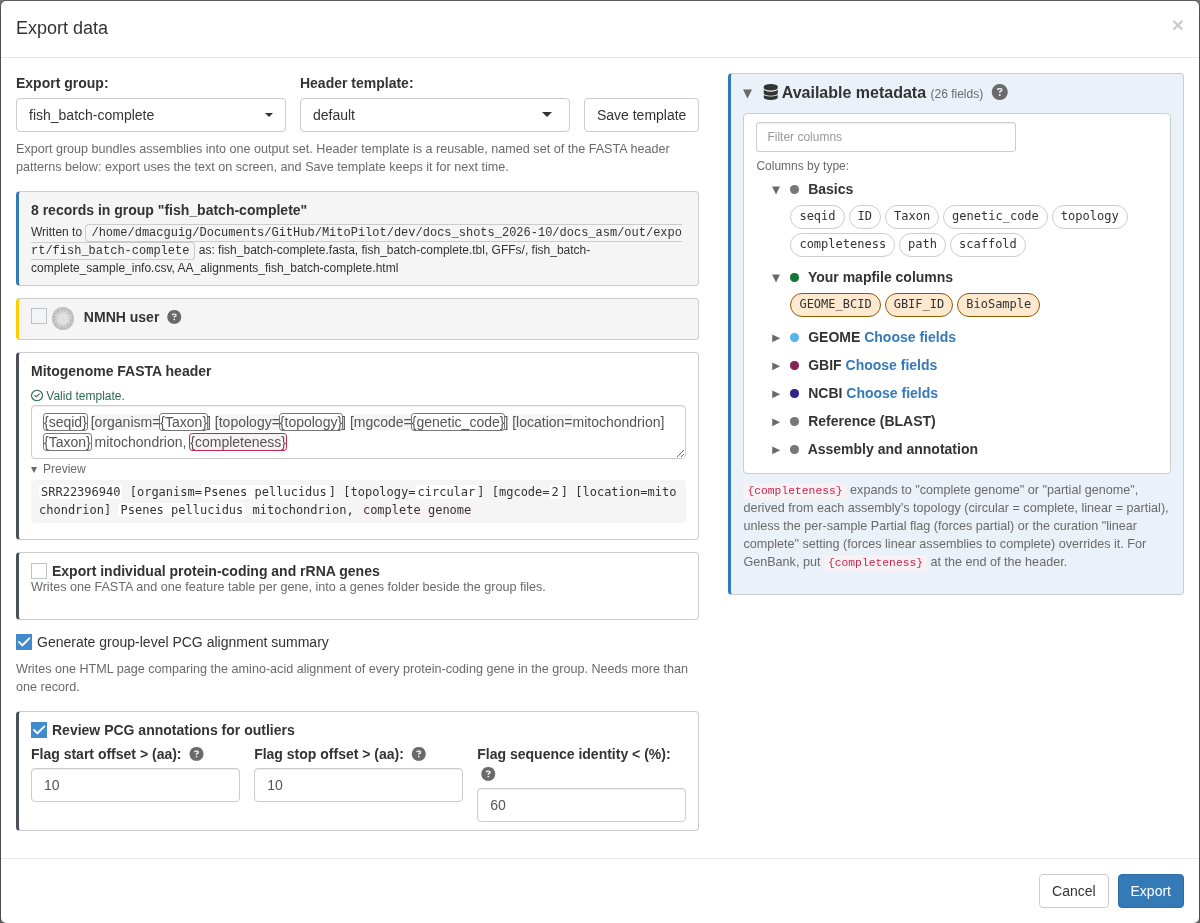Expand the NCBI group arrow
Image resolution: width=1200 pixels, height=923 pixels.
coord(776,394)
